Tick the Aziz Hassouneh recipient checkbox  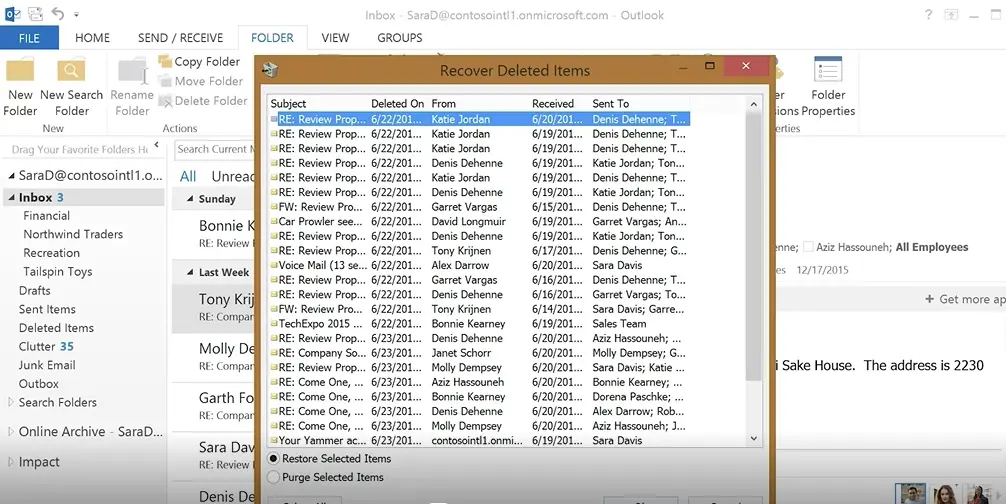(808, 247)
